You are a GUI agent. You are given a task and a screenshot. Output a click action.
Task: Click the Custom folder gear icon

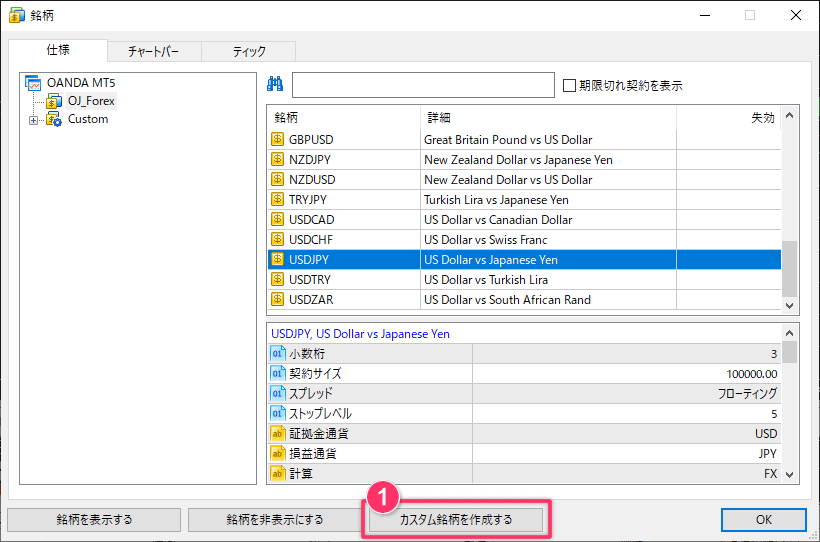54,119
